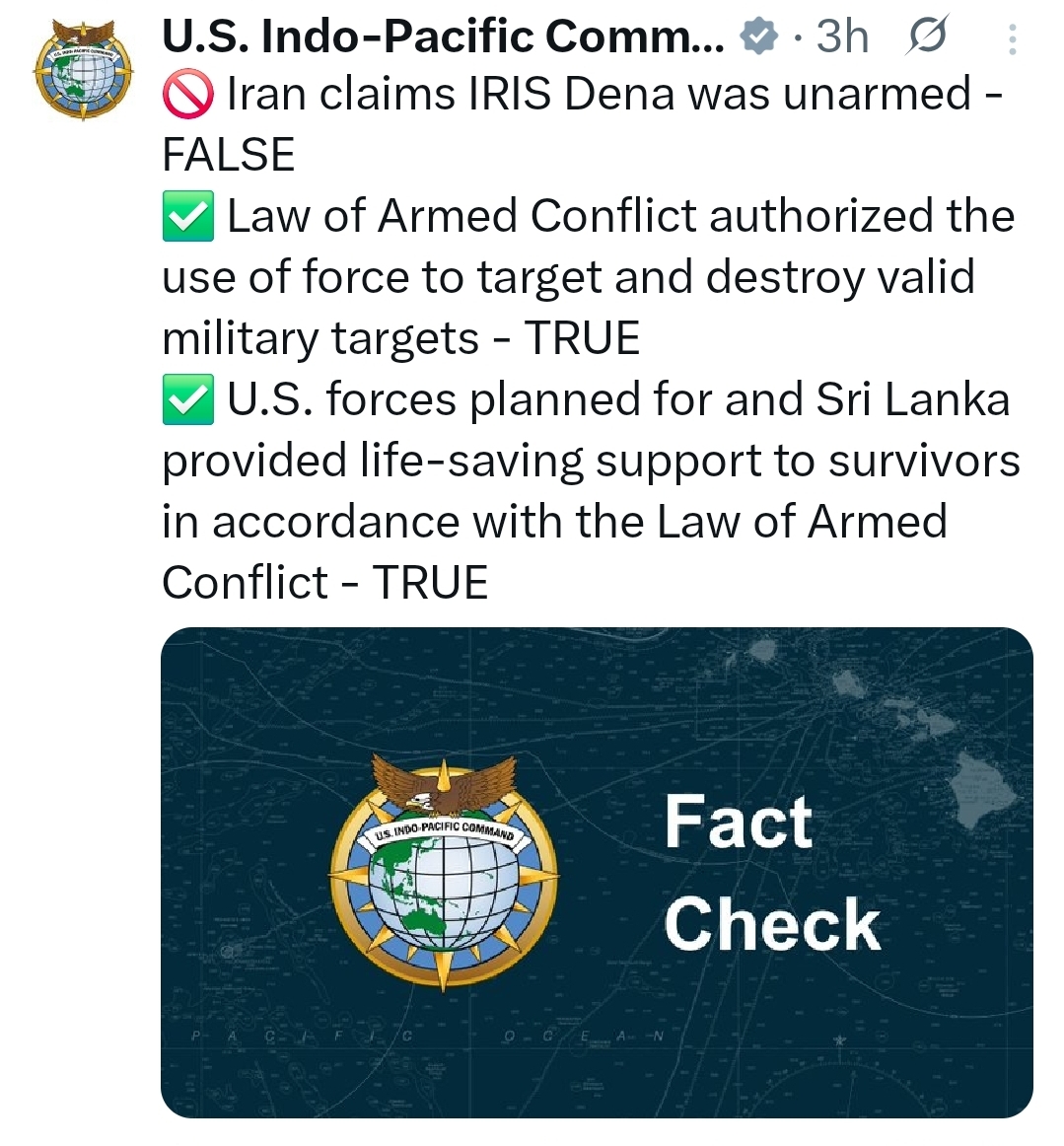Click the slashed-circle Grok icon
Screen dimensions: 1064x1146
[926, 37]
